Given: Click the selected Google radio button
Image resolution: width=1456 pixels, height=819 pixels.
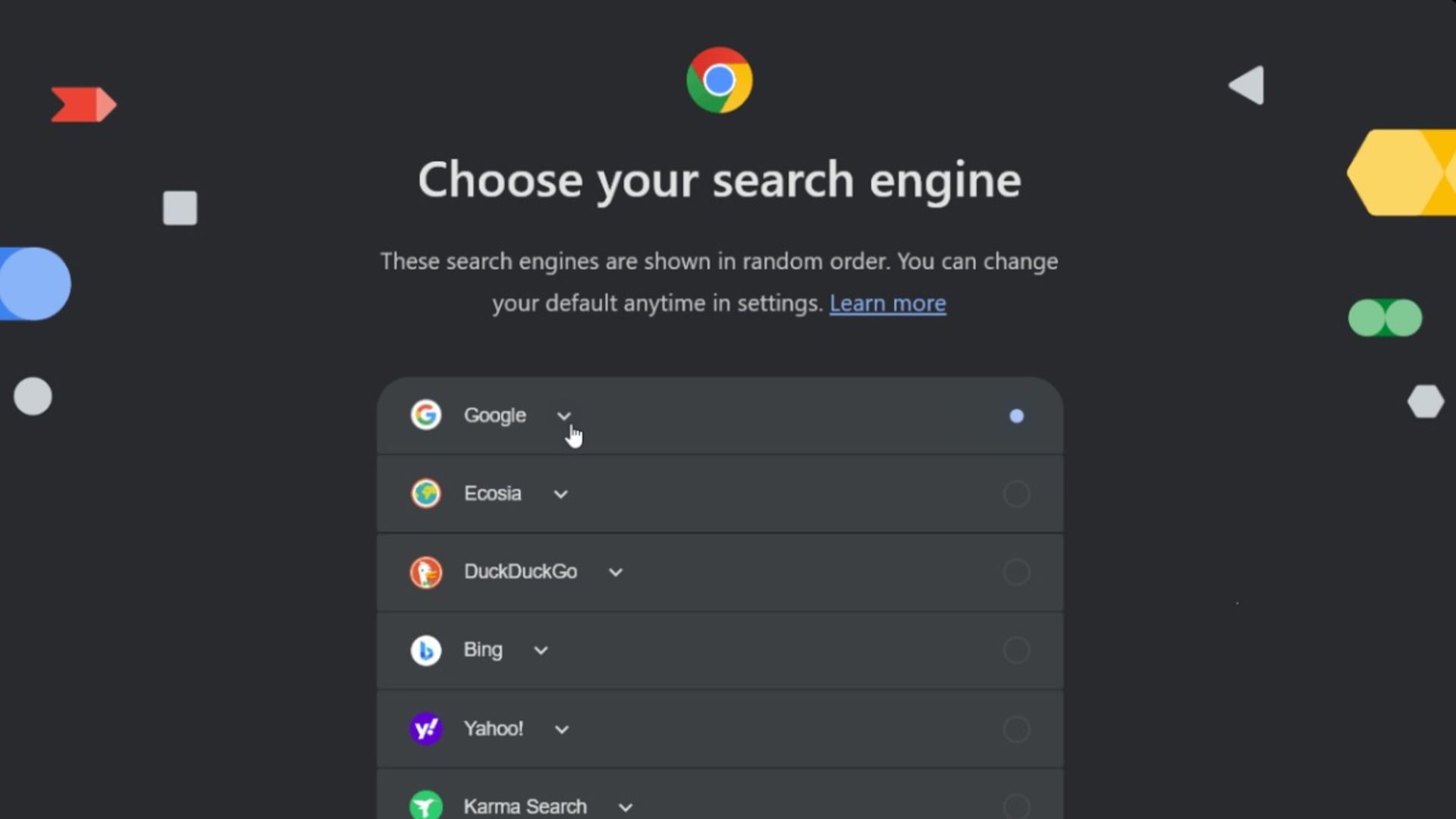Looking at the screenshot, I should coord(1016,416).
